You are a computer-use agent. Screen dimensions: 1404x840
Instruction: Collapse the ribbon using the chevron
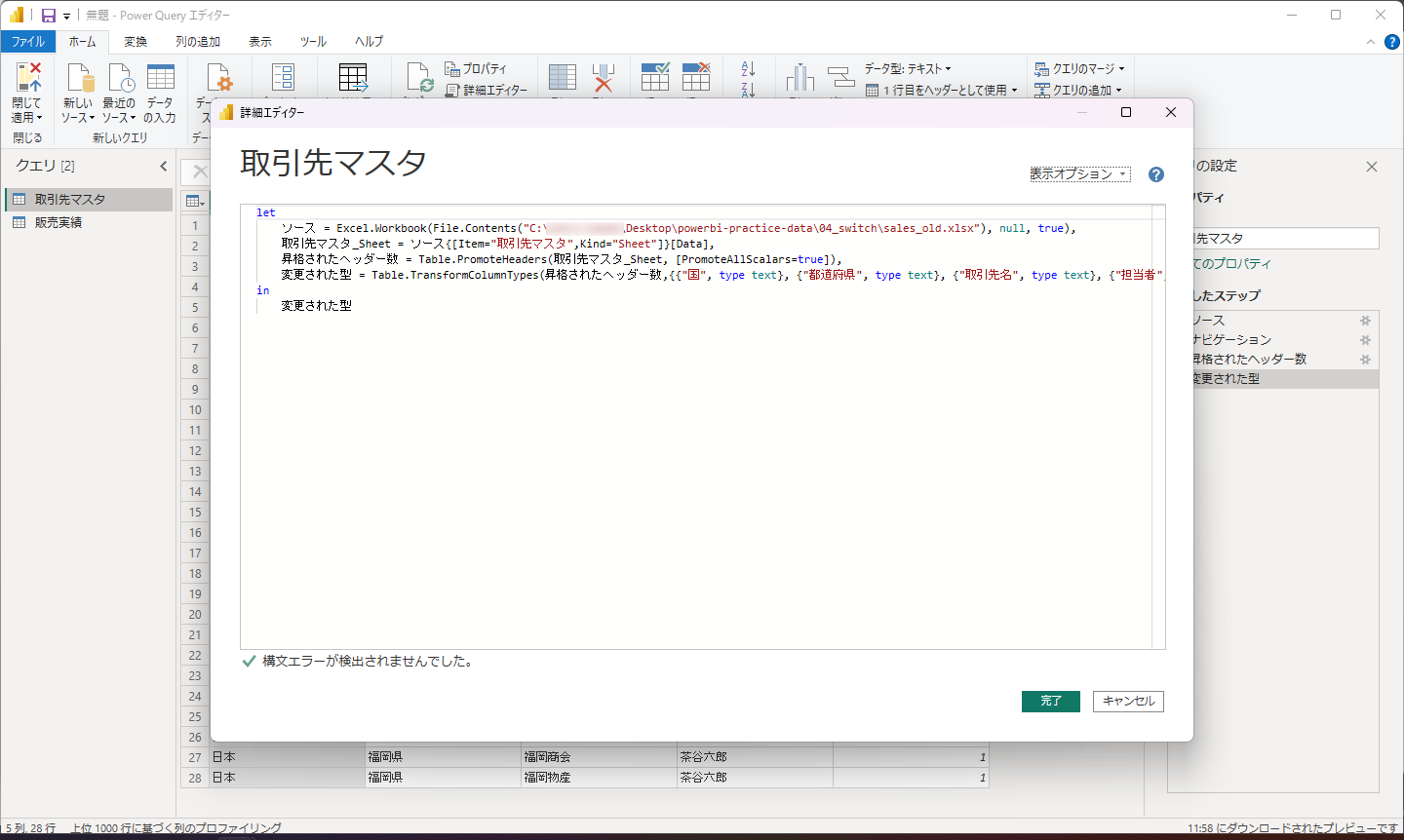(1371, 42)
